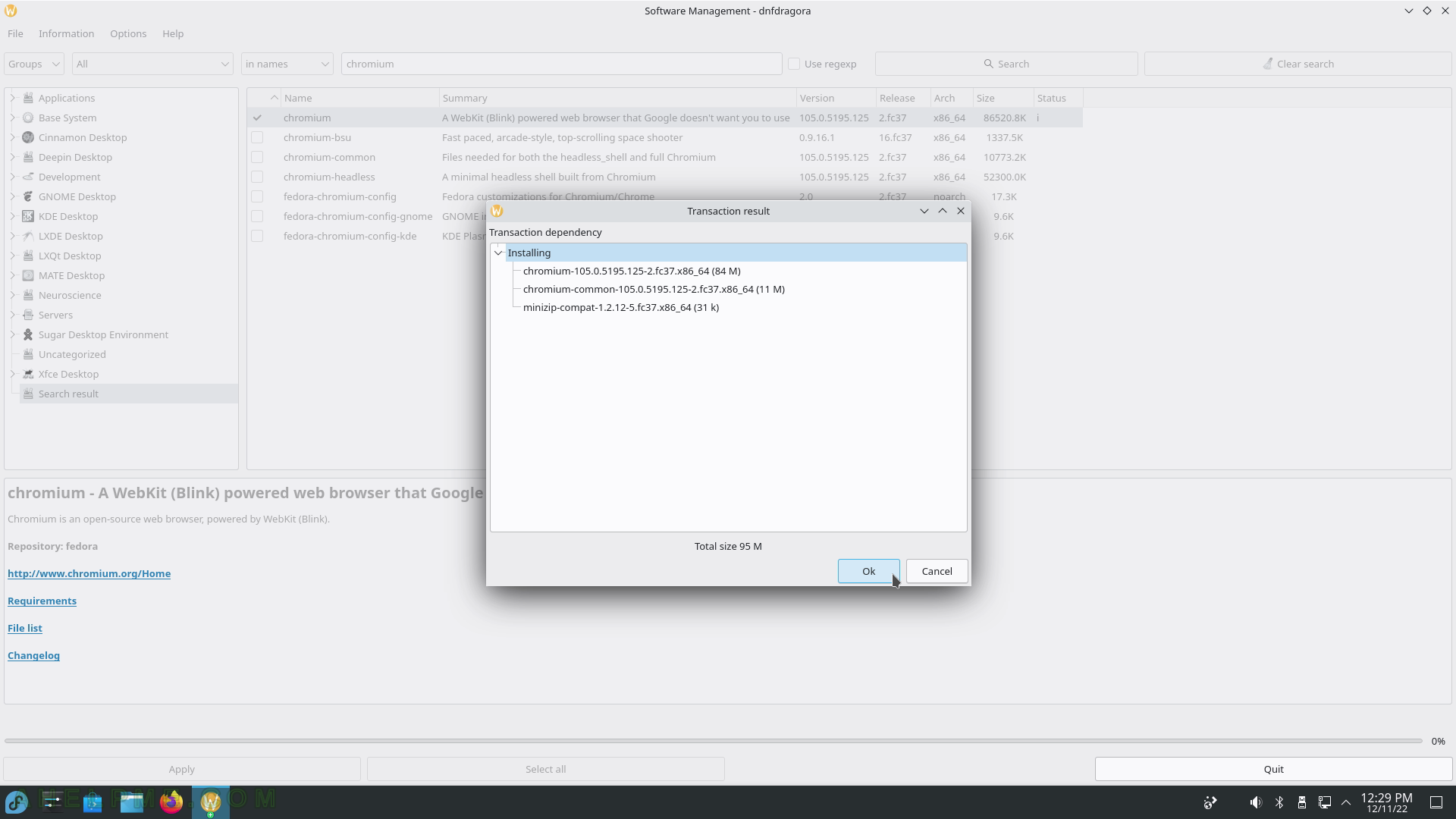Click the Neuroscience group icon
Screen dimensions: 1456x819
tap(28, 295)
